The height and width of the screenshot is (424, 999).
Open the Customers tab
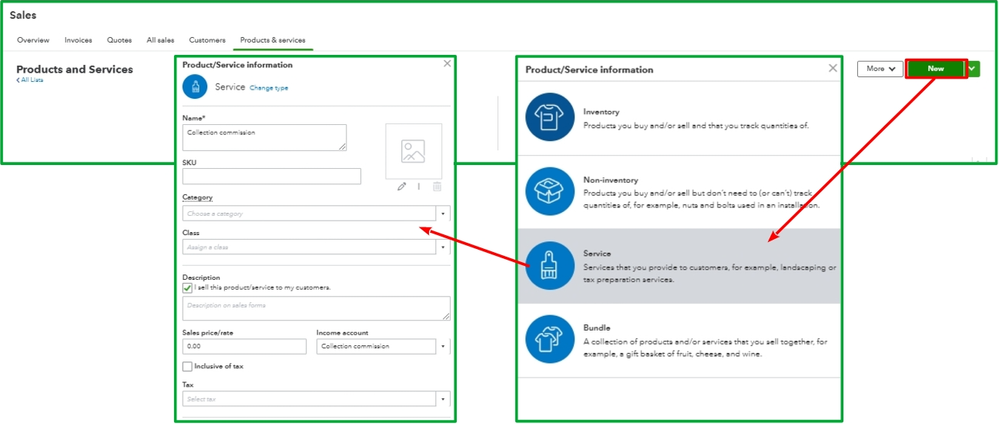pos(207,40)
